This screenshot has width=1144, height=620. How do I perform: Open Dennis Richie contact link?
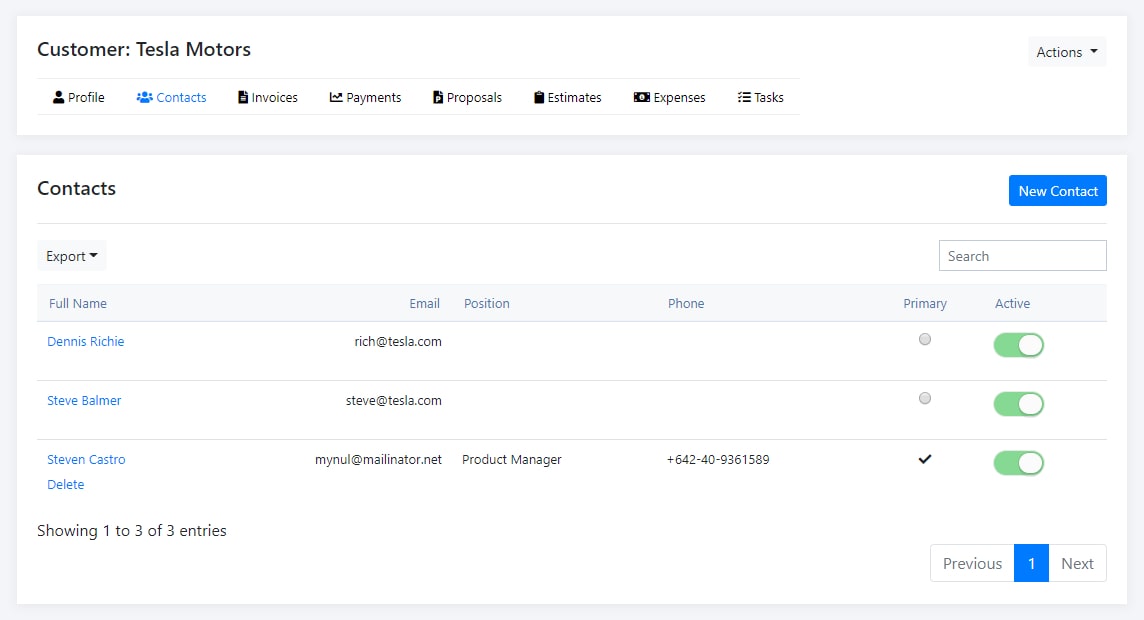click(85, 341)
